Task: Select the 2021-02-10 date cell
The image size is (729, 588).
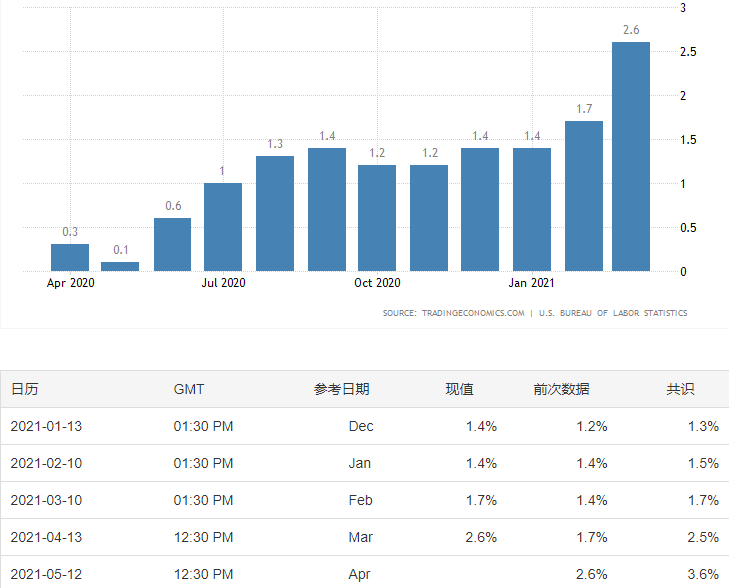Action: click(46, 463)
